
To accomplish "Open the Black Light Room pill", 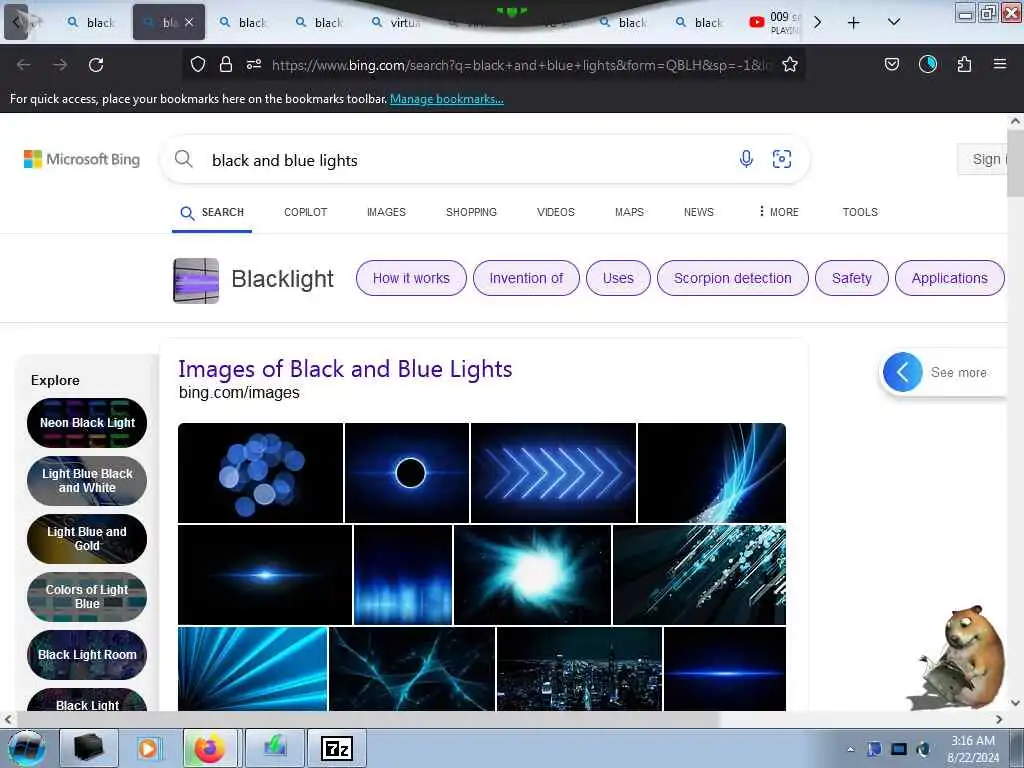I will pyautogui.click(x=87, y=654).
